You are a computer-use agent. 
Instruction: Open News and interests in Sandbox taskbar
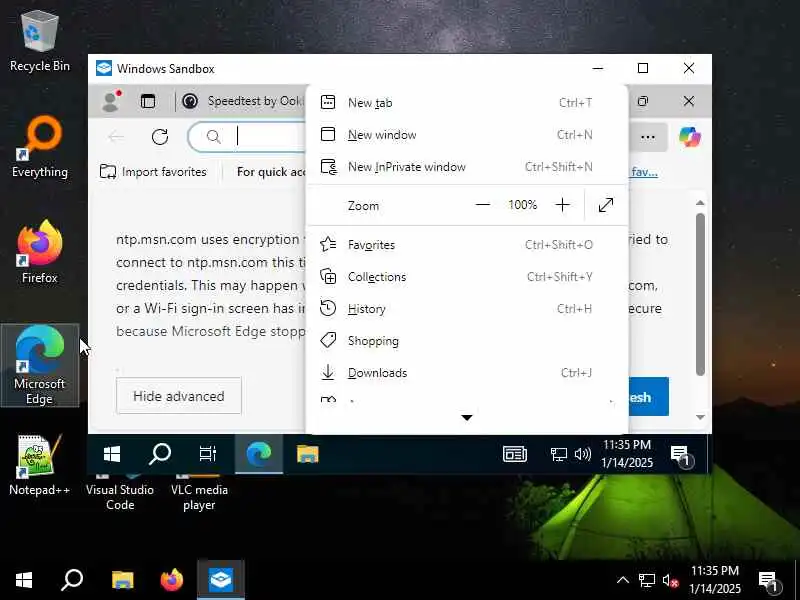(514, 454)
